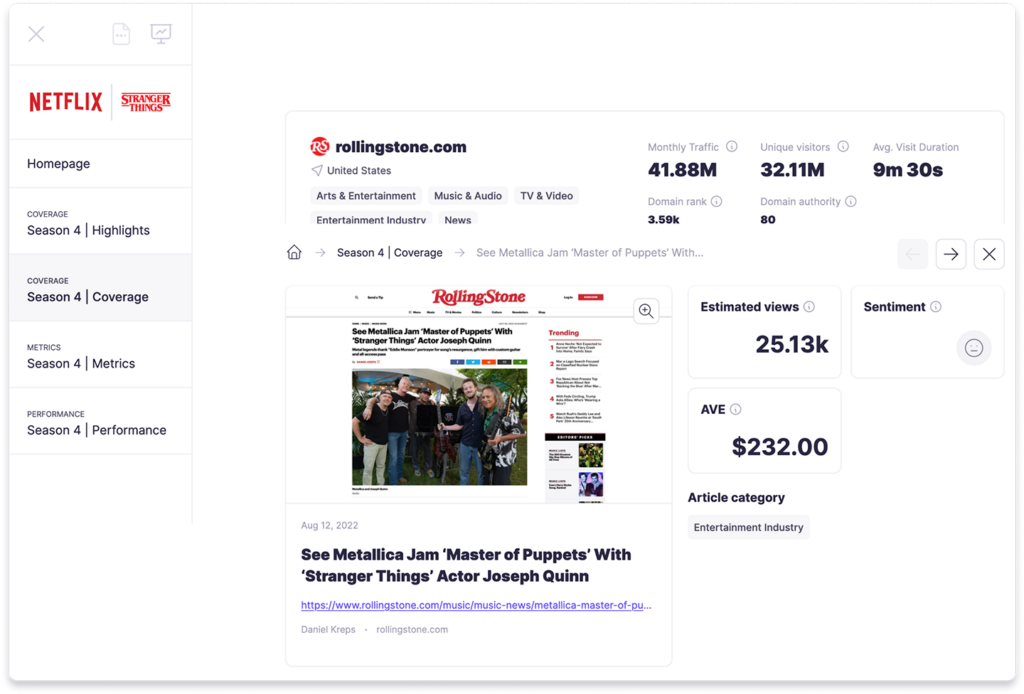Click the magnifier zoom icon on article screenshot
Image resolution: width=1024 pixels, height=694 pixels.
pyautogui.click(x=646, y=311)
